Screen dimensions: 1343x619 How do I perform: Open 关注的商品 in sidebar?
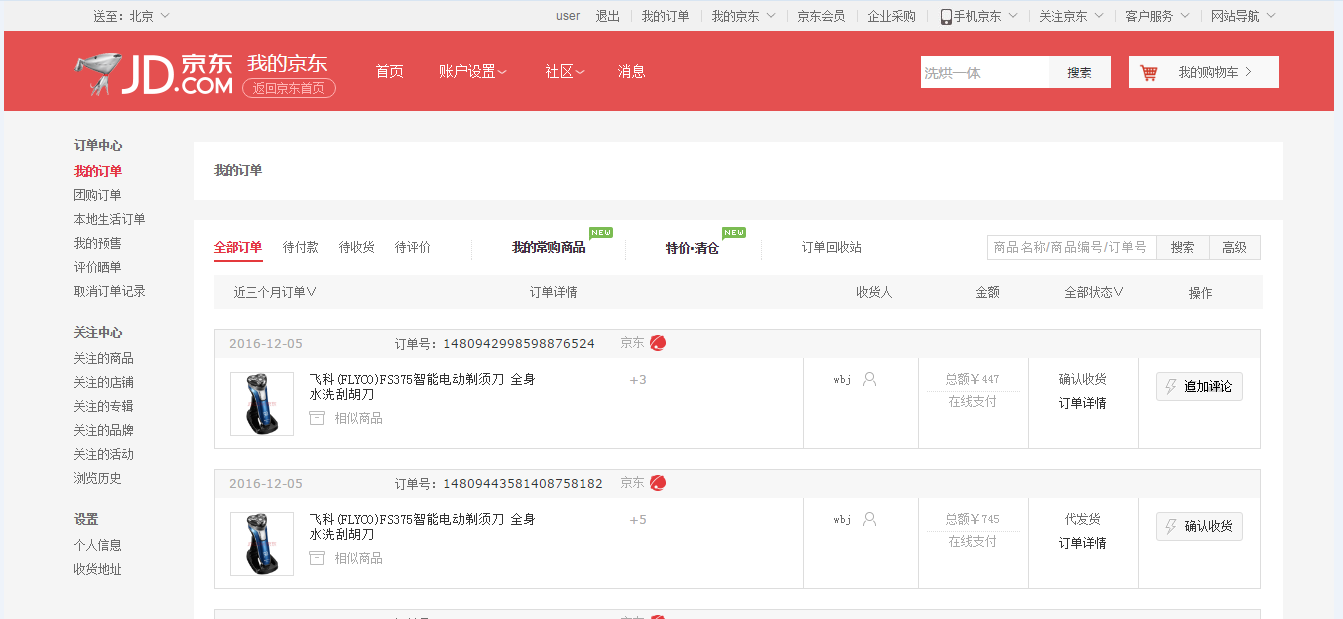coord(103,358)
